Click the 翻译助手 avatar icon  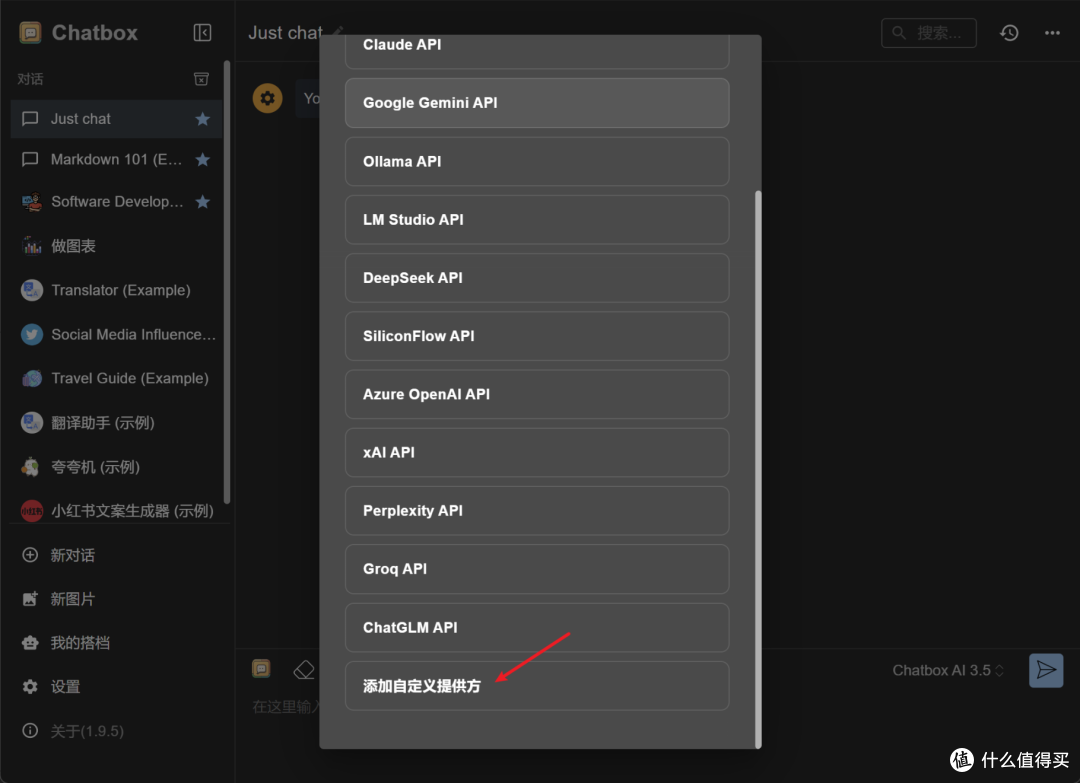pos(32,423)
